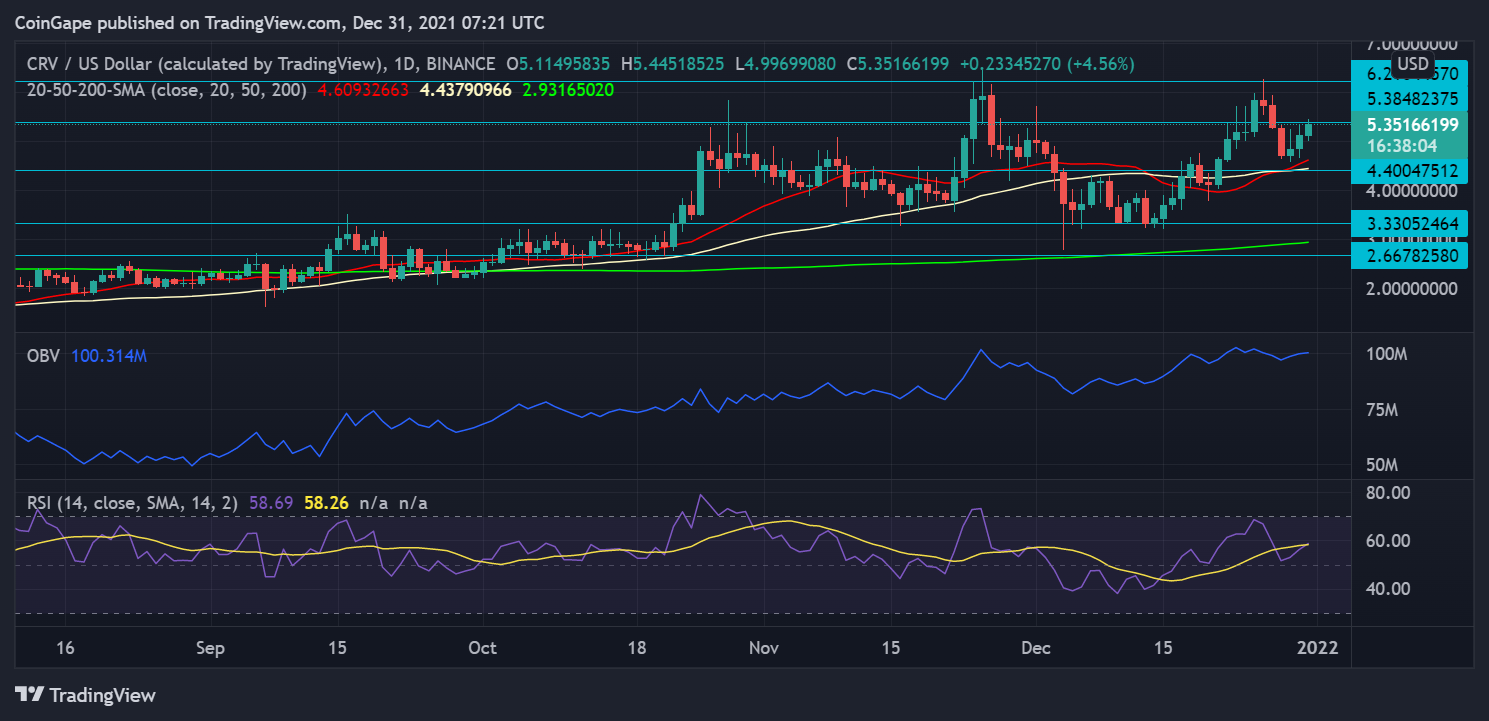Click the 2022 label on the time axis
Screen dimensions: 1489x721
1314,647
